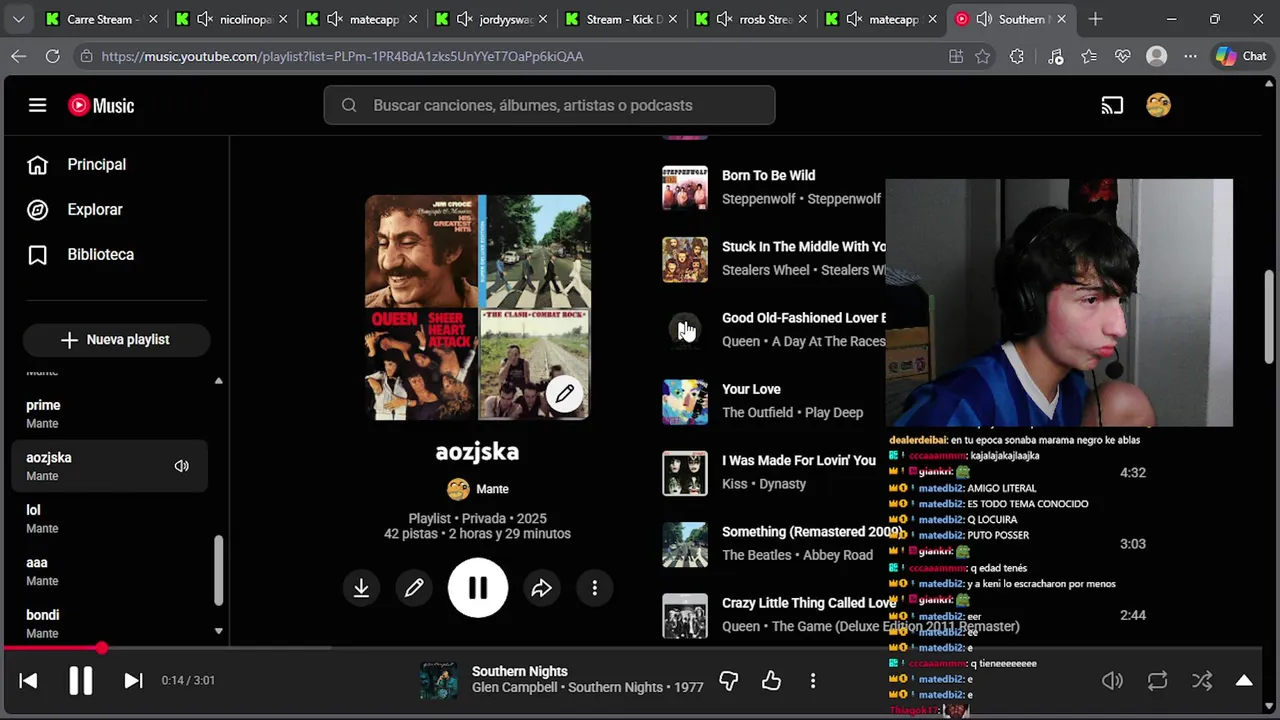Click the search magnifier icon
1280x720 pixels.
349,105
